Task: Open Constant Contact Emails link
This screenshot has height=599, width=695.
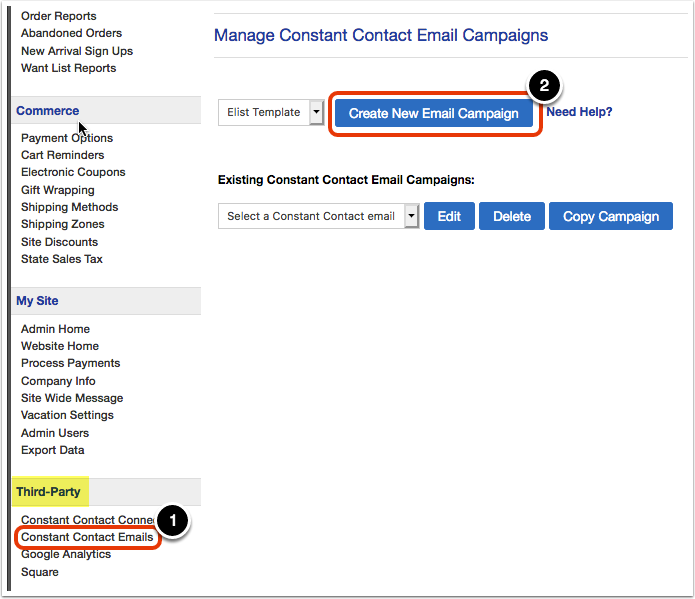Action: click(87, 537)
